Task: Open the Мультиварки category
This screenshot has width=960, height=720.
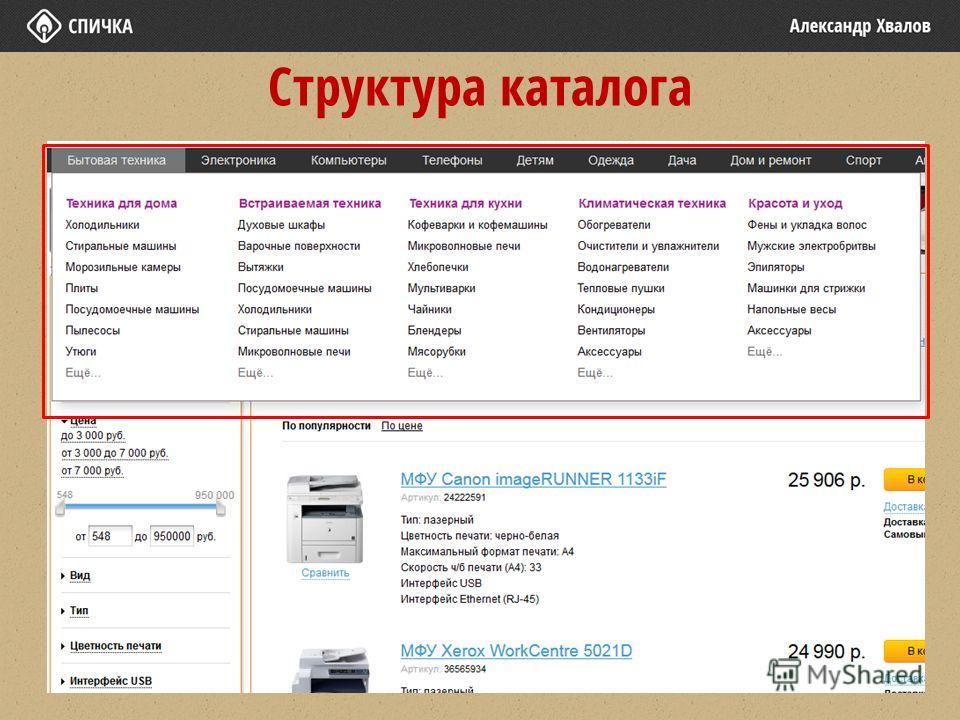Action: 441,288
